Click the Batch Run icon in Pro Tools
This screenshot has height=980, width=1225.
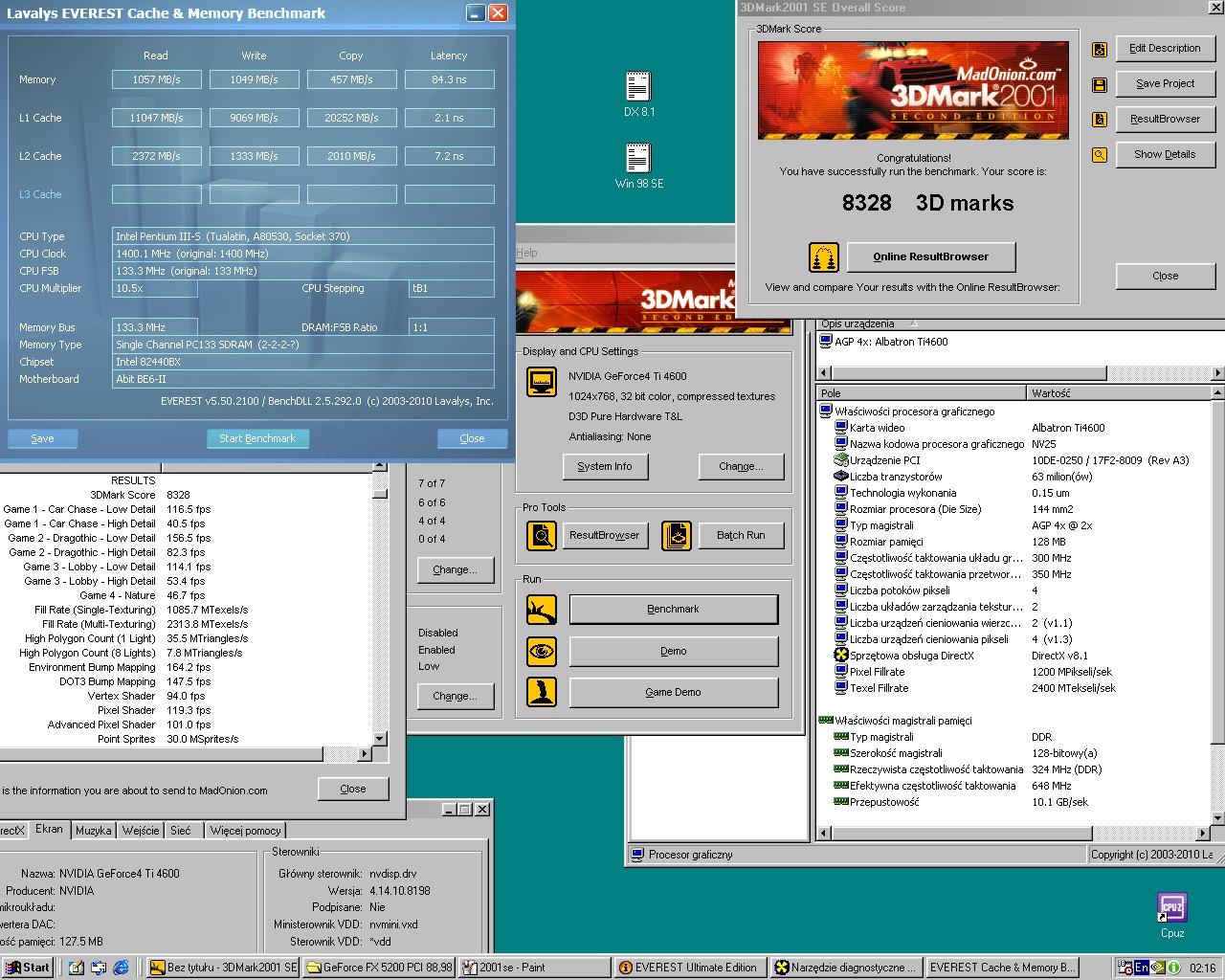coord(677,535)
